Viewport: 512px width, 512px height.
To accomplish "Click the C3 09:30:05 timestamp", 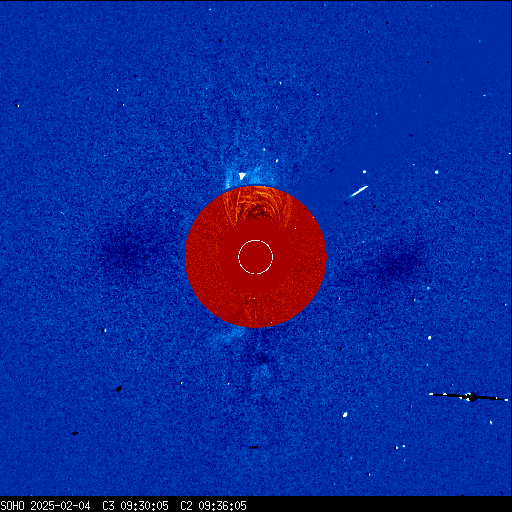I will point(135,506).
